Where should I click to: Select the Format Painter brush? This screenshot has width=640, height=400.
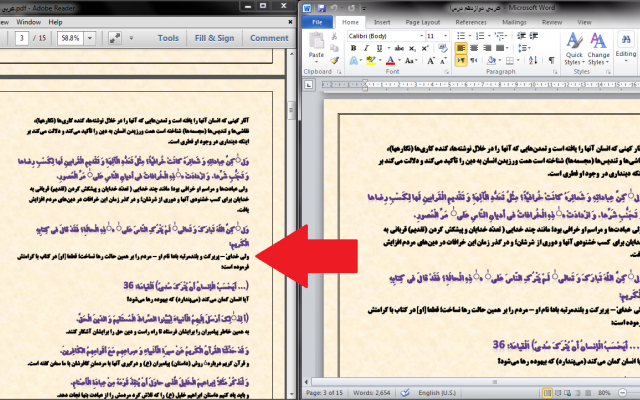pos(334,60)
